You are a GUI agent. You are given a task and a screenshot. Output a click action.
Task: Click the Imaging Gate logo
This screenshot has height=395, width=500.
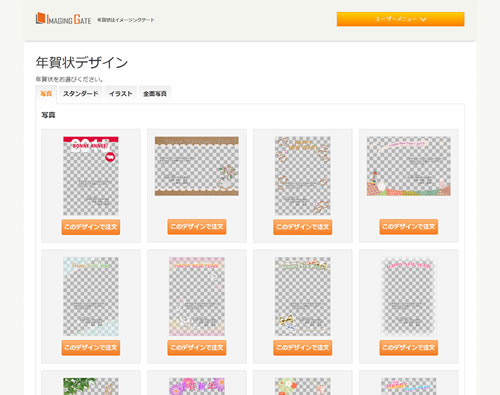point(63,19)
